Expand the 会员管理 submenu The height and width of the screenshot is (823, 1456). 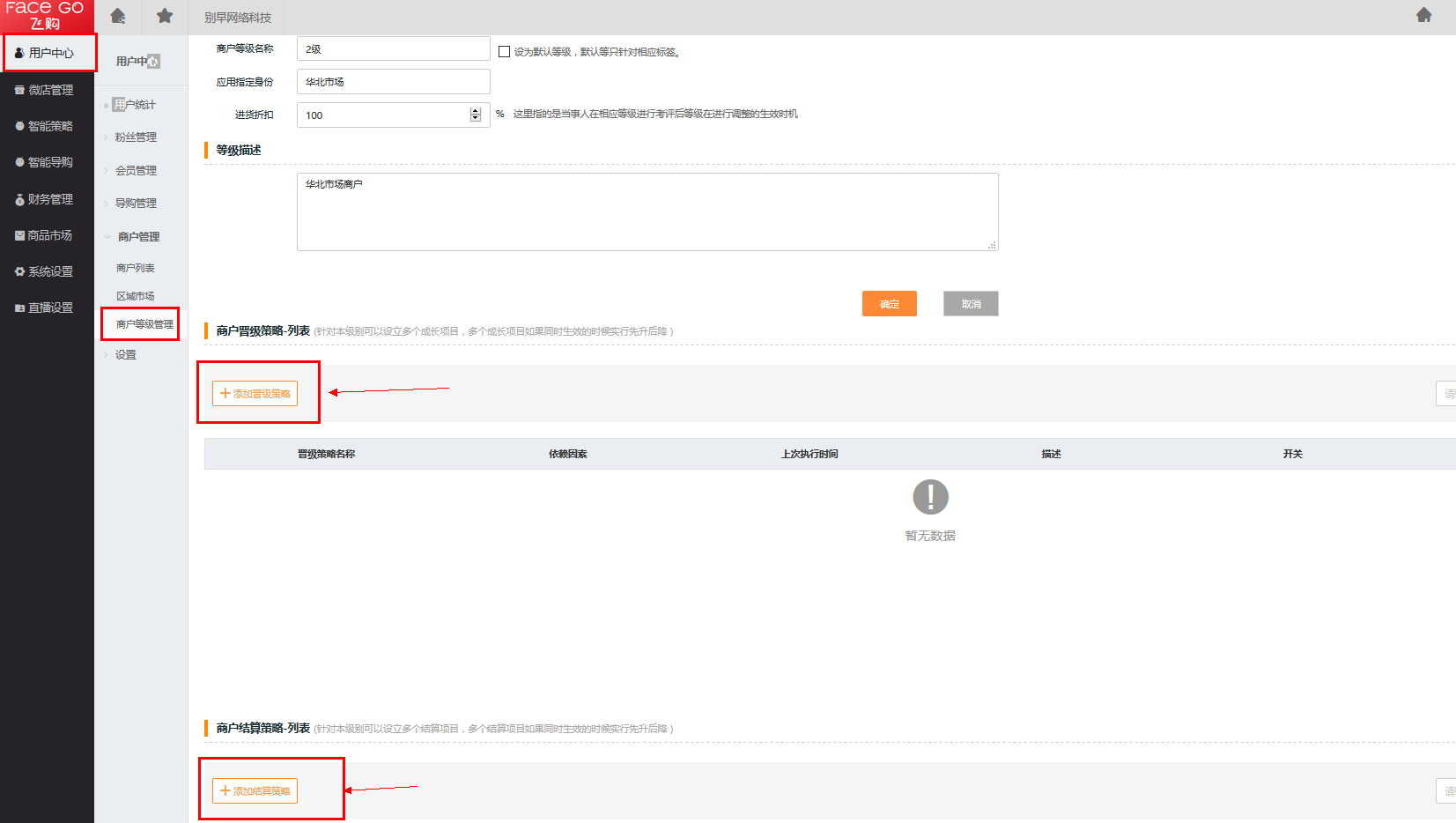pyautogui.click(x=136, y=171)
